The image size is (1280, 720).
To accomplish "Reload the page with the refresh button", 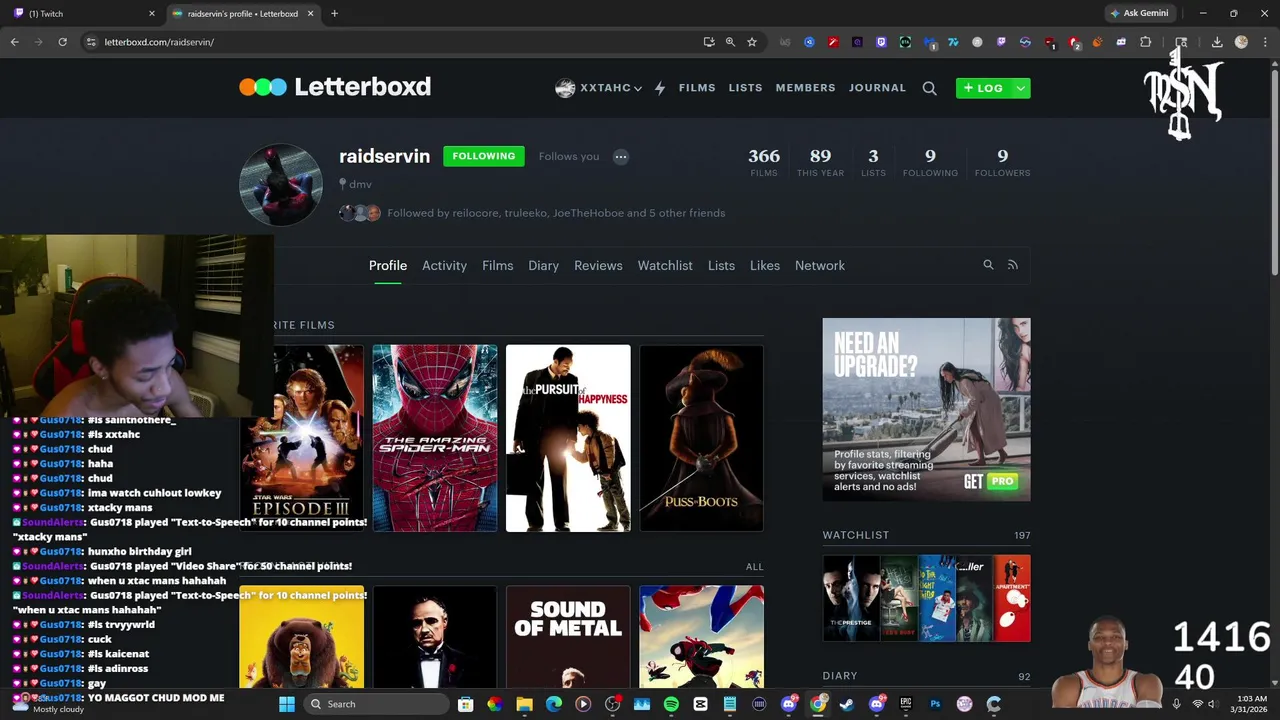I will point(62,42).
